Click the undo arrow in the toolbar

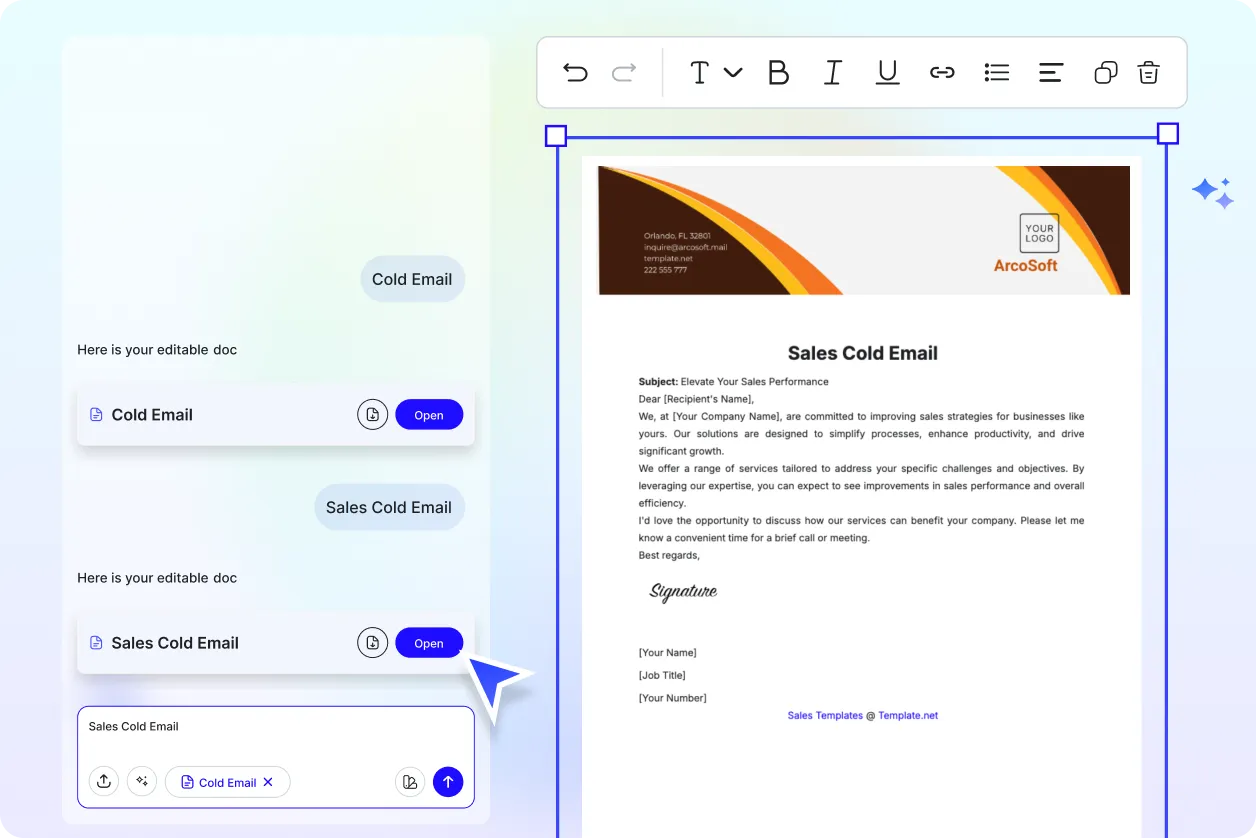[575, 72]
